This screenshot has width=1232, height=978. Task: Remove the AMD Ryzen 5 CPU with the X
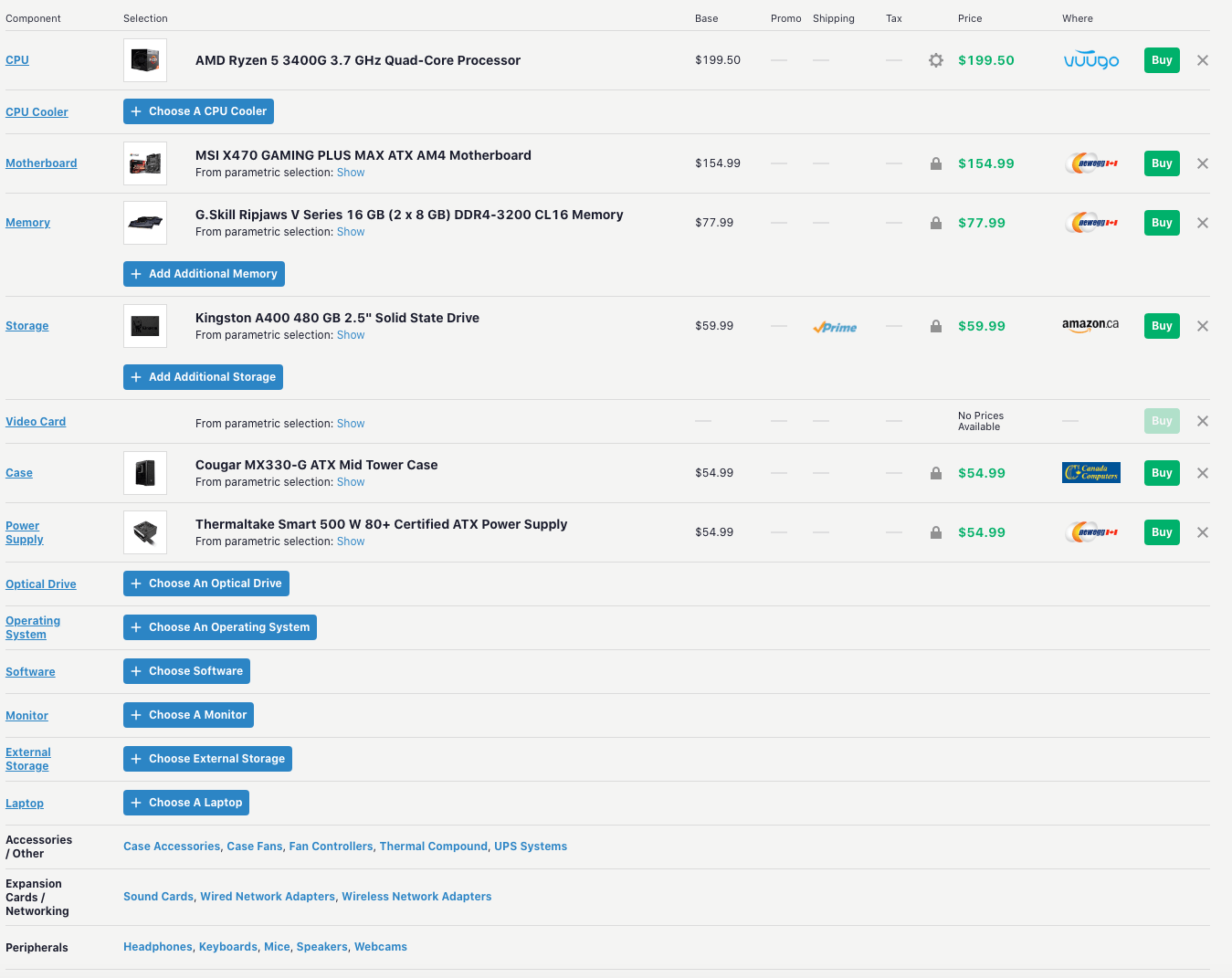pos(1203,60)
